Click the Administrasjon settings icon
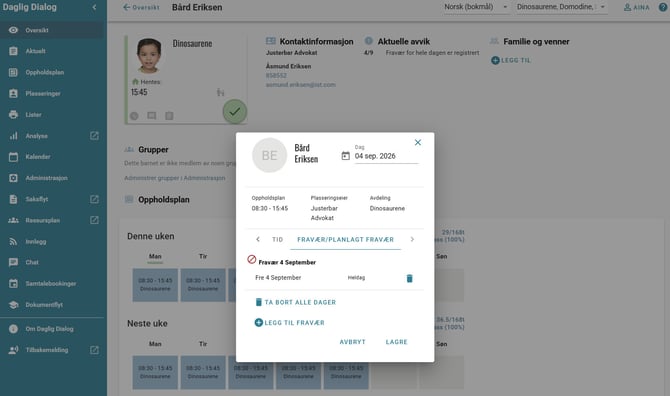The image size is (670, 396). (13, 178)
